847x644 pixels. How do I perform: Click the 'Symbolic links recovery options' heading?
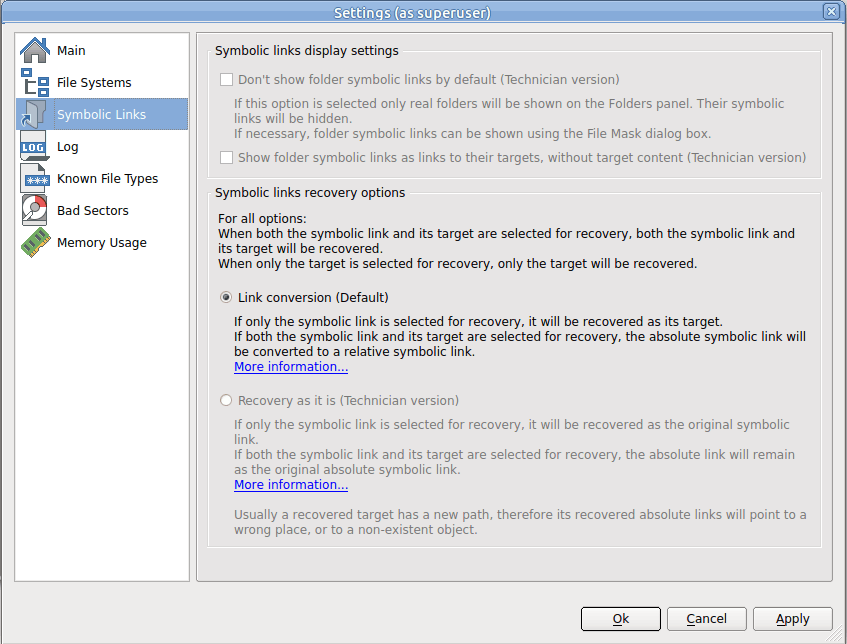click(310, 193)
